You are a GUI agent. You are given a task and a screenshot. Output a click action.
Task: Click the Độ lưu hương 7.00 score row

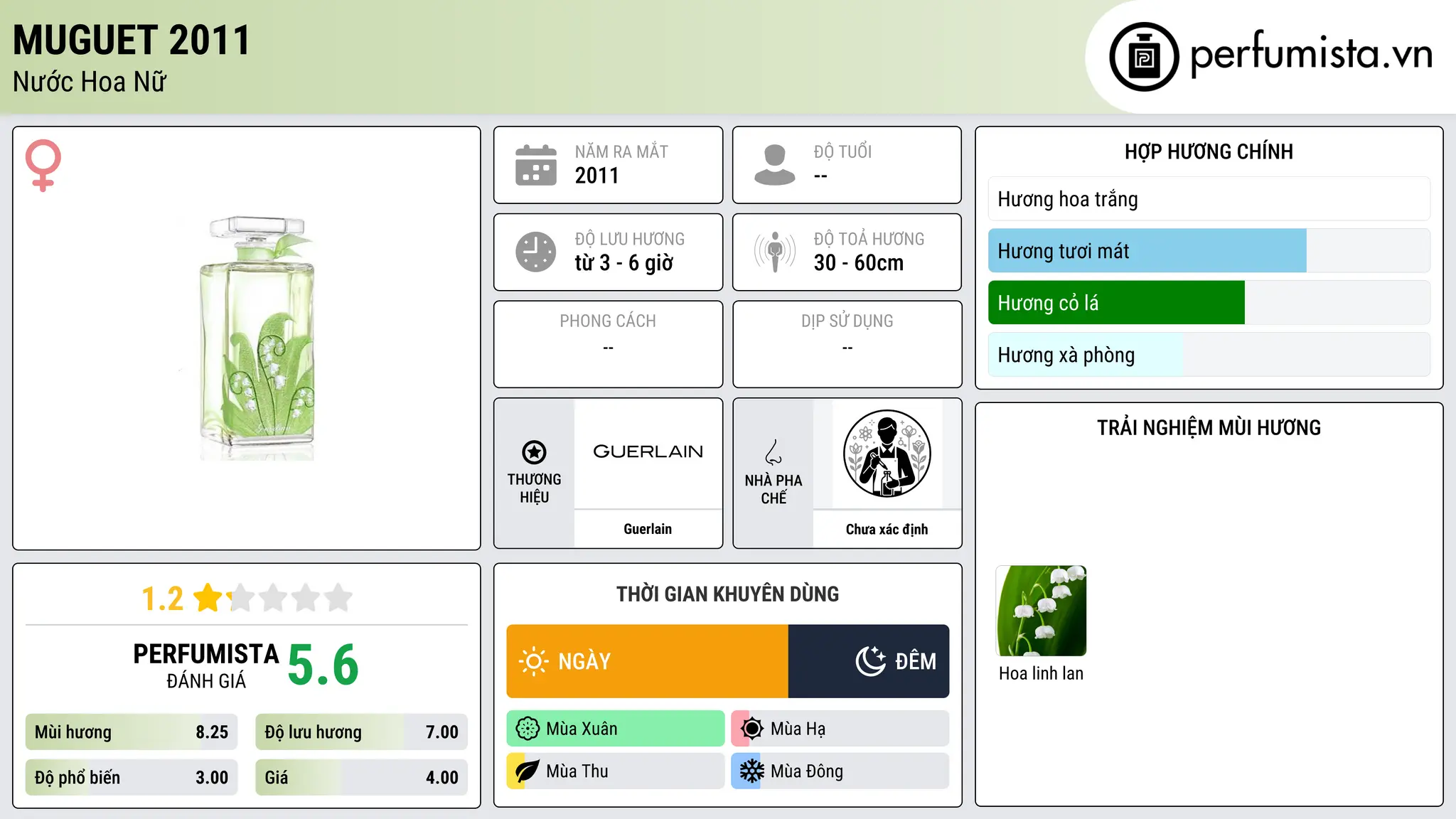(362, 732)
